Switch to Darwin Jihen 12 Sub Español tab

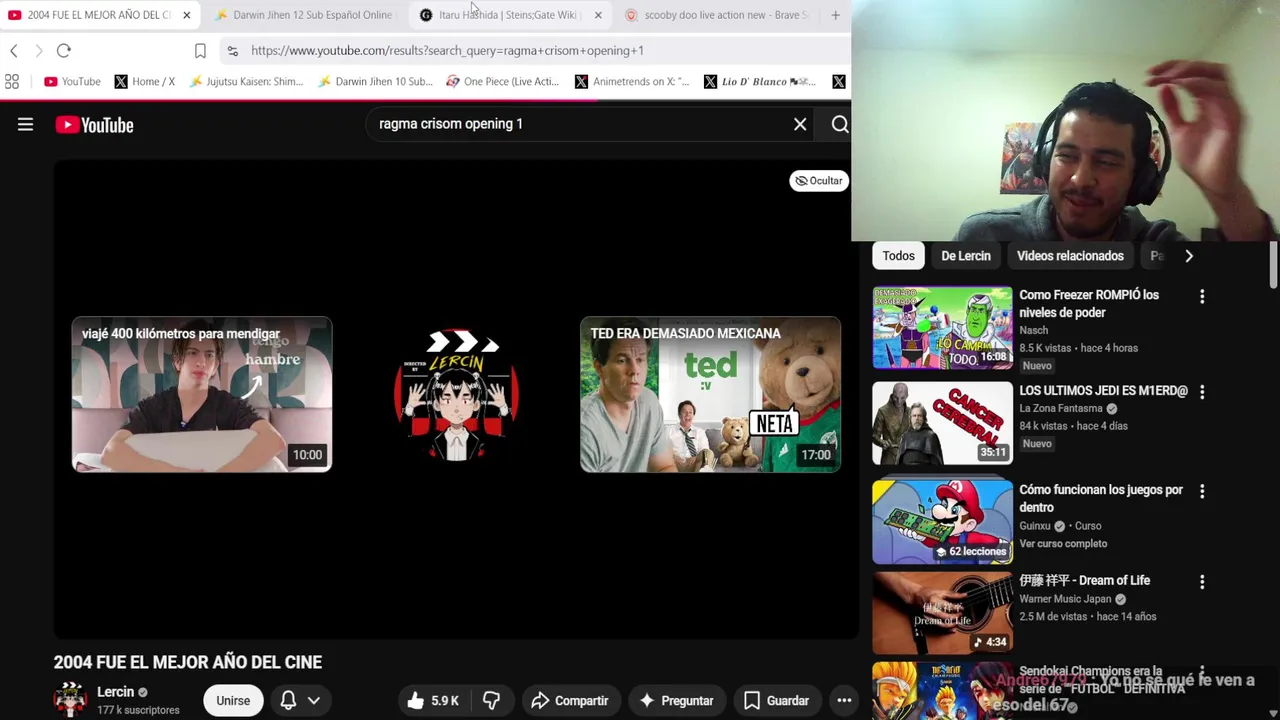tap(304, 15)
